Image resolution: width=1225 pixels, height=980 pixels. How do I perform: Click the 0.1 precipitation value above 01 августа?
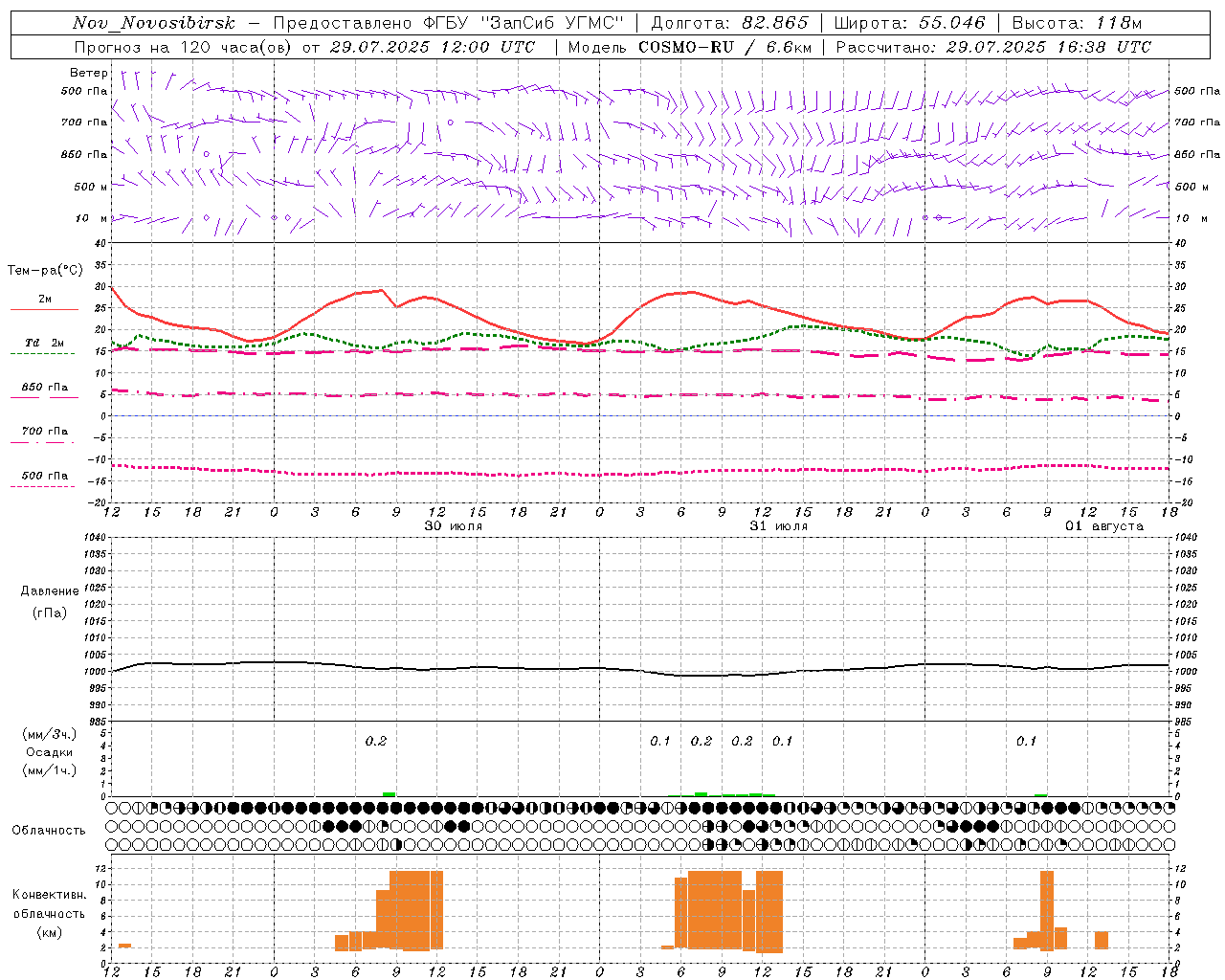point(1026,741)
